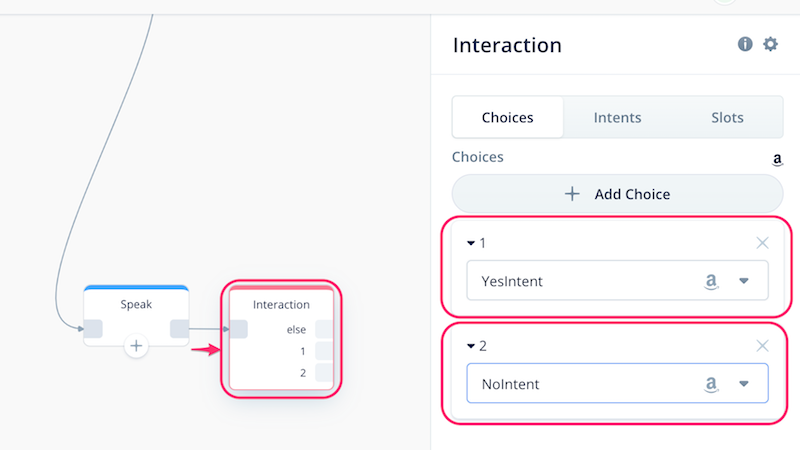Open the info icon beside Interaction title

pos(745,44)
